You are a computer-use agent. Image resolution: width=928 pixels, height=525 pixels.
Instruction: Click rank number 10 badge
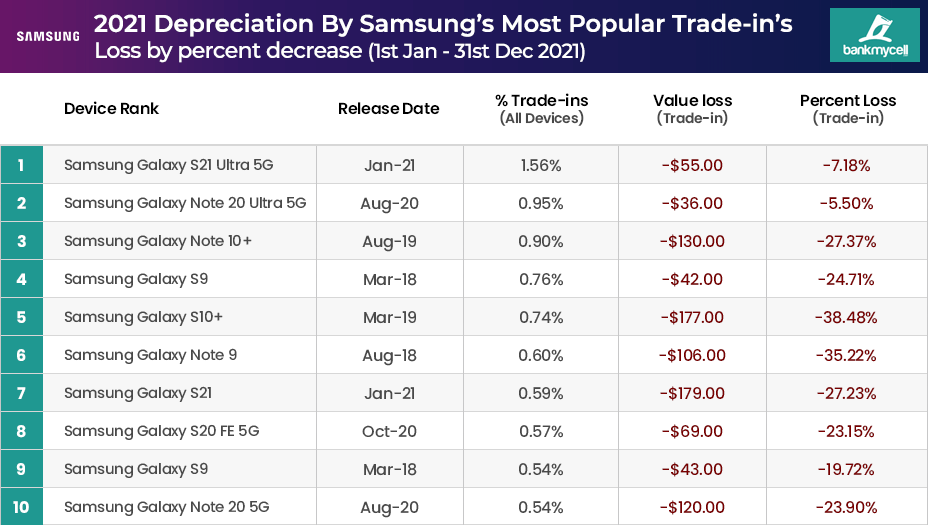pyautogui.click(x=21, y=507)
